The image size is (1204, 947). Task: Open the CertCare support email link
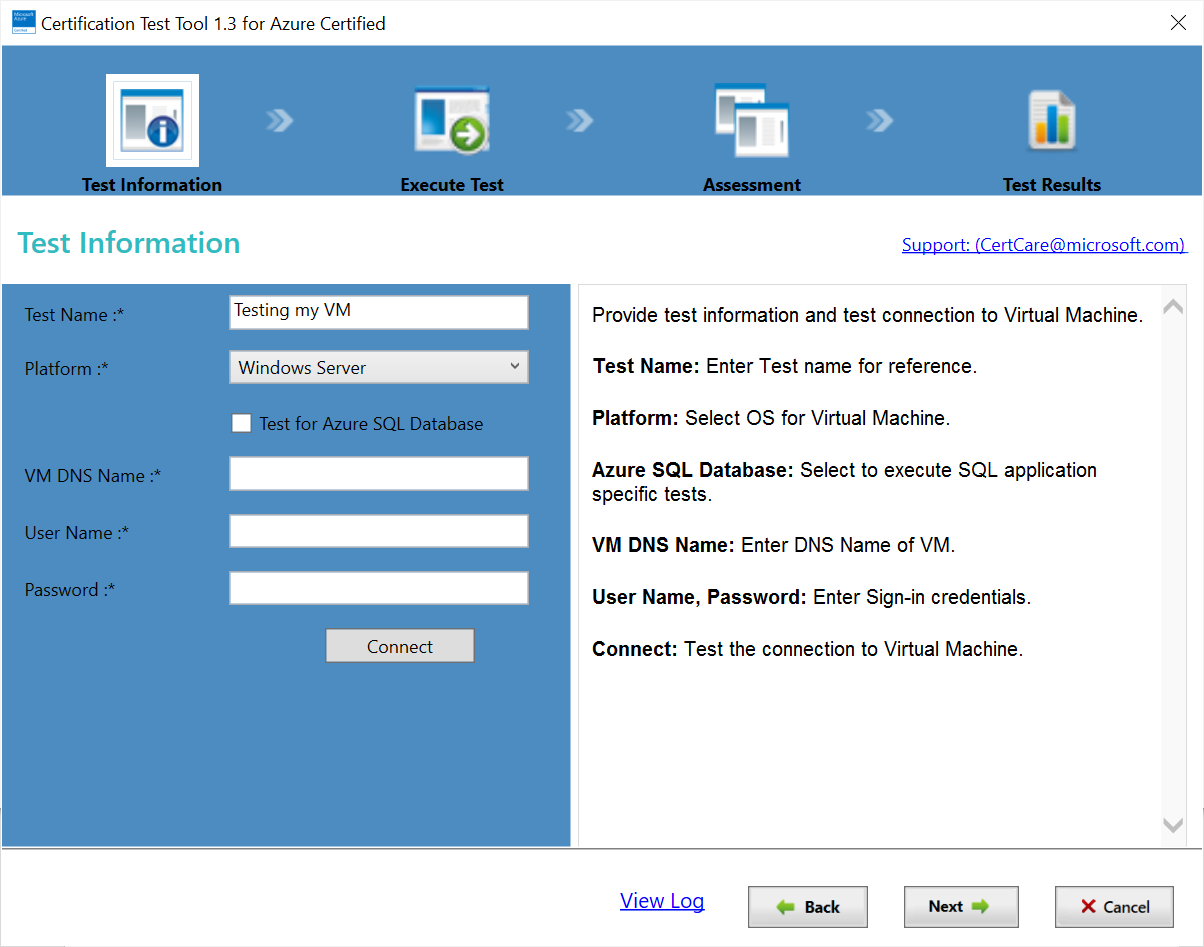(x=1044, y=245)
